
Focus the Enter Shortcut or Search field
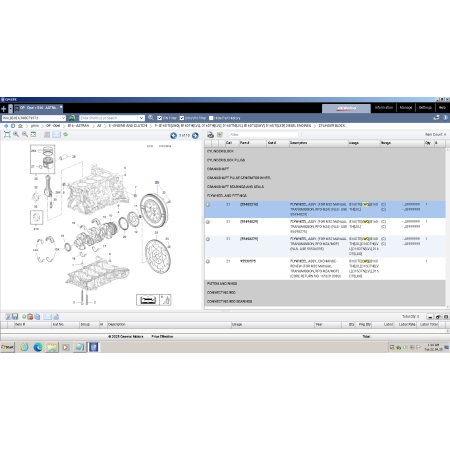(109, 118)
